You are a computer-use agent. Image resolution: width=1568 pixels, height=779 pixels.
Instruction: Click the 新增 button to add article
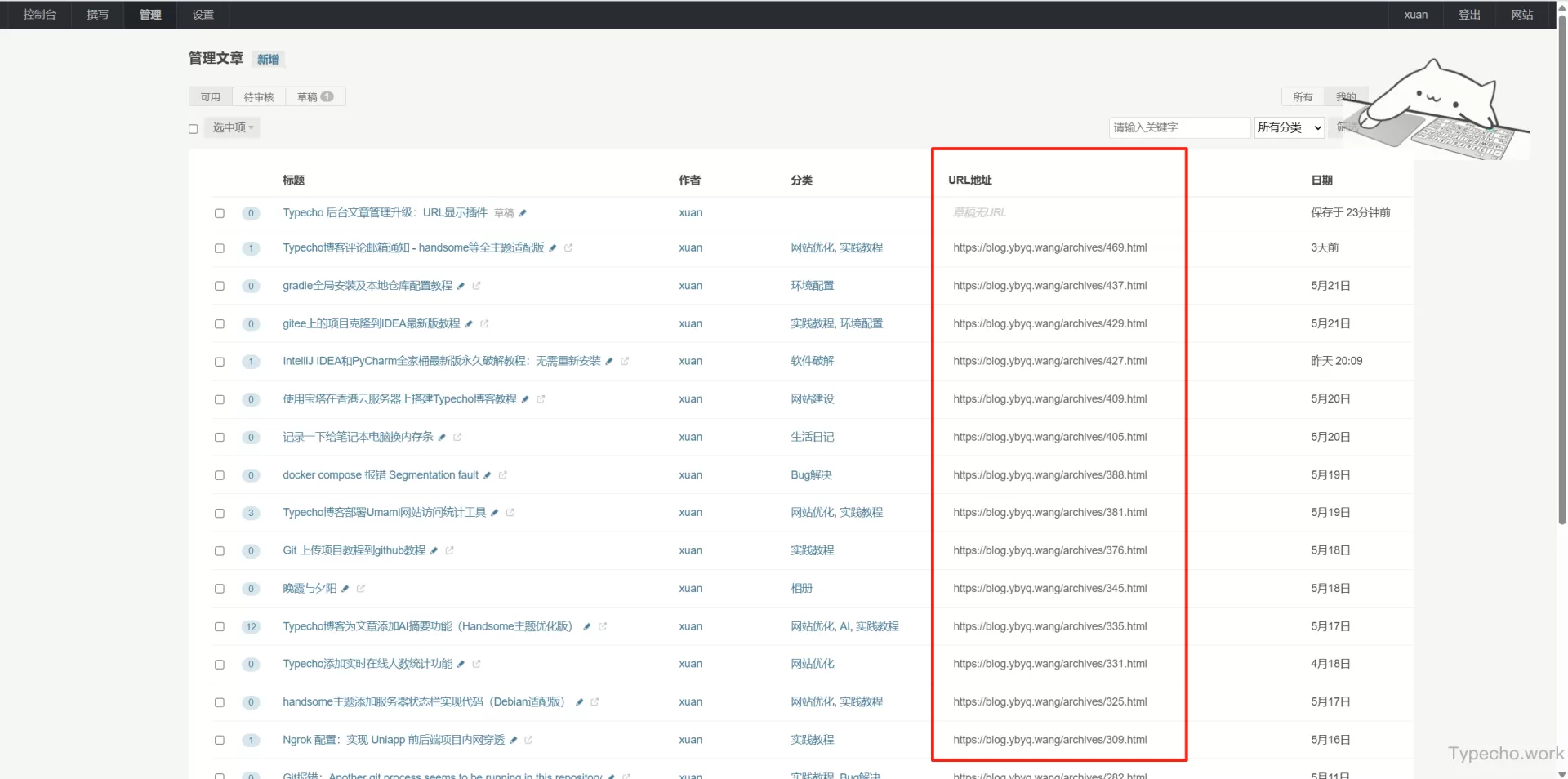268,59
